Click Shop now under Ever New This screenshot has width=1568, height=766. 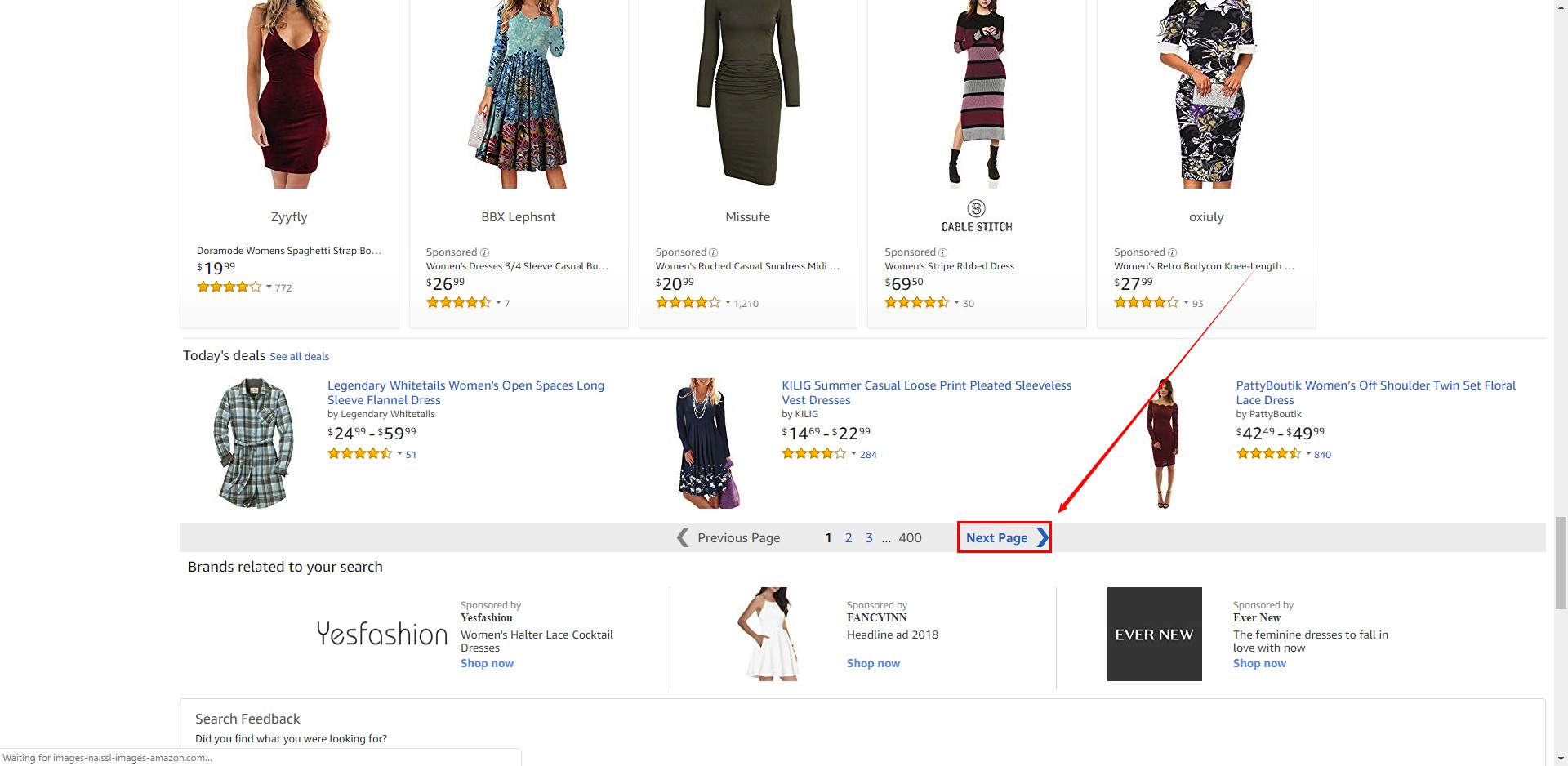click(1259, 664)
